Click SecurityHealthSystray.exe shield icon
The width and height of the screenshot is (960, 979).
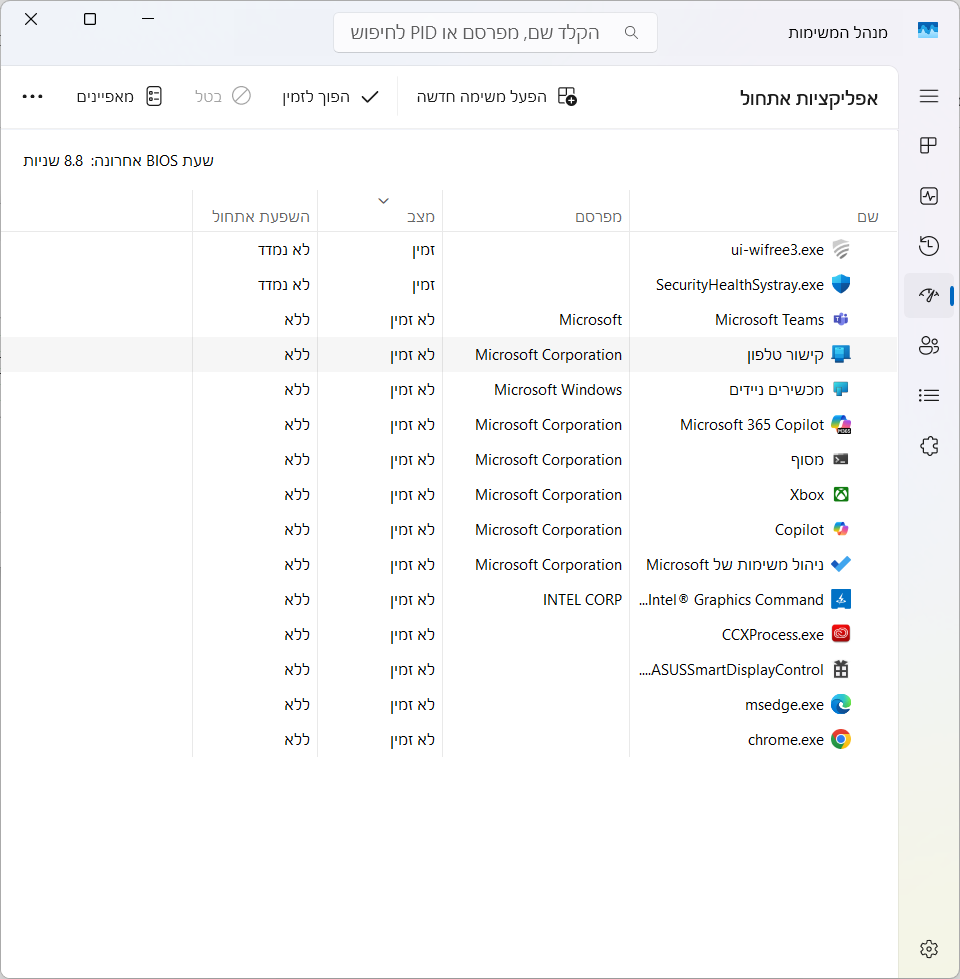(841, 284)
